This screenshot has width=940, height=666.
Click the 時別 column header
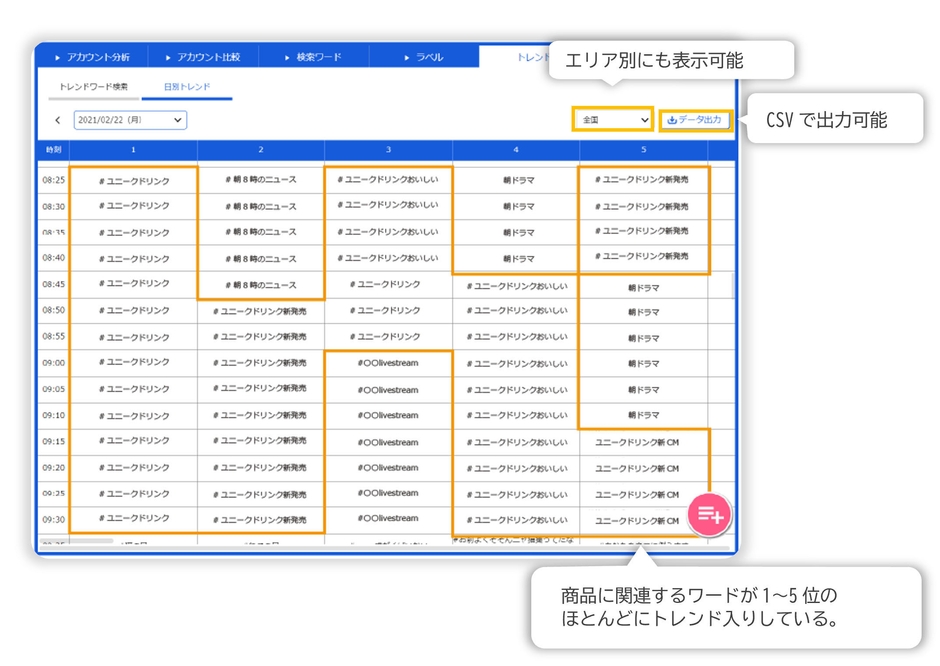pos(57,147)
